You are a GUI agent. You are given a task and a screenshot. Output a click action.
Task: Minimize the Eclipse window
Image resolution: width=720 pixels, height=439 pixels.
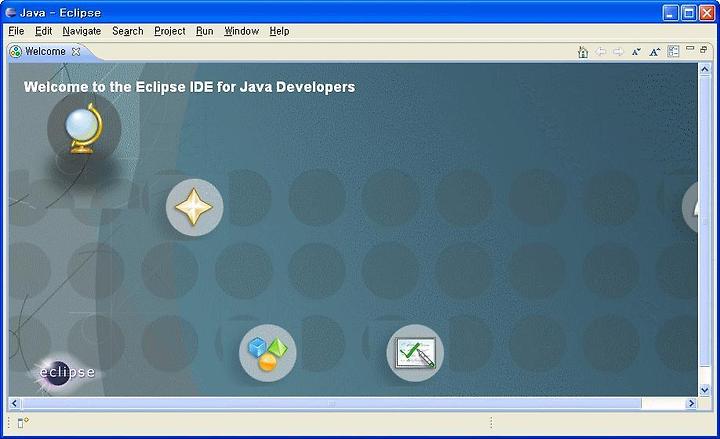(x=670, y=13)
